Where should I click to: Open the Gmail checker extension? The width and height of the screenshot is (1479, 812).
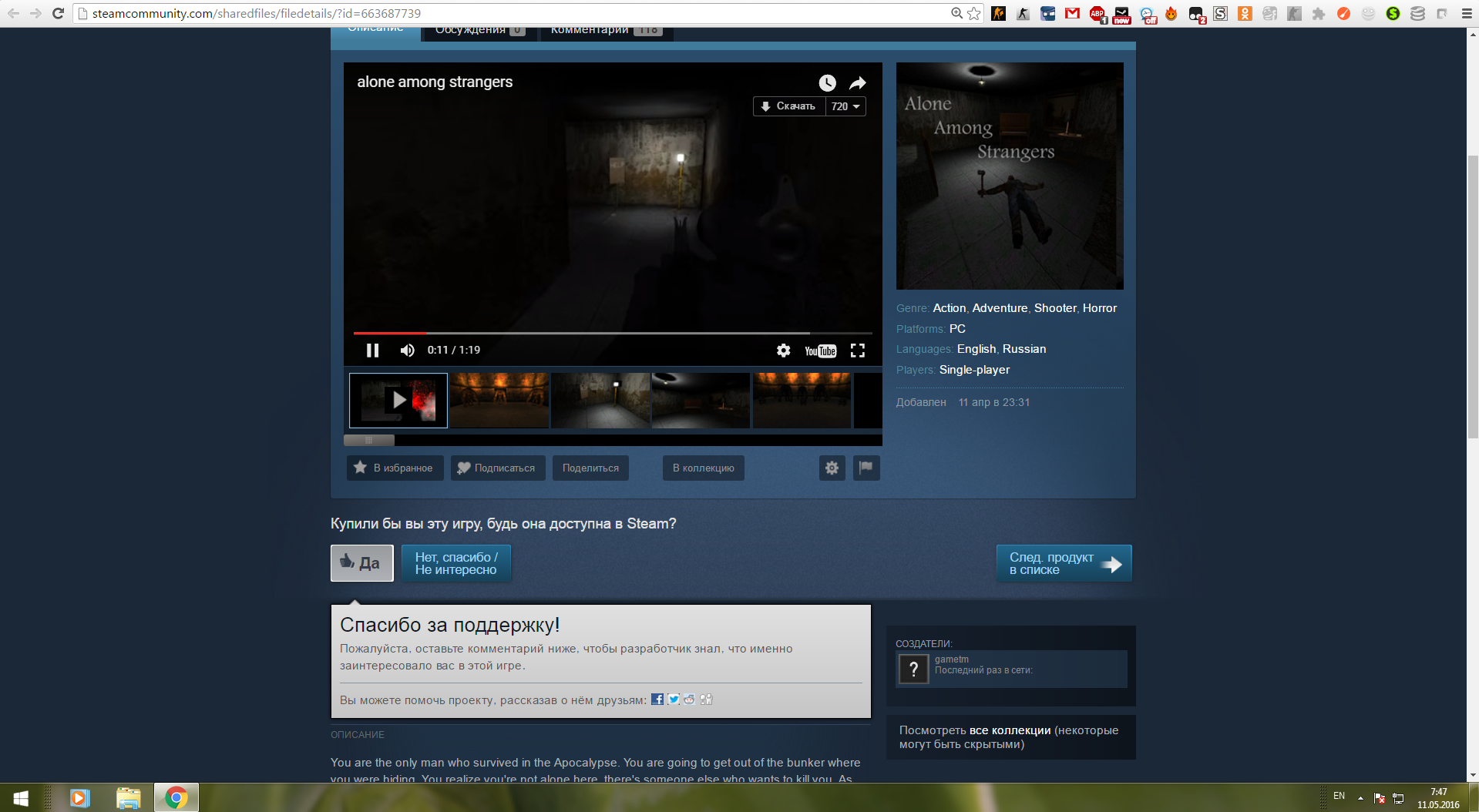pyautogui.click(x=1072, y=13)
